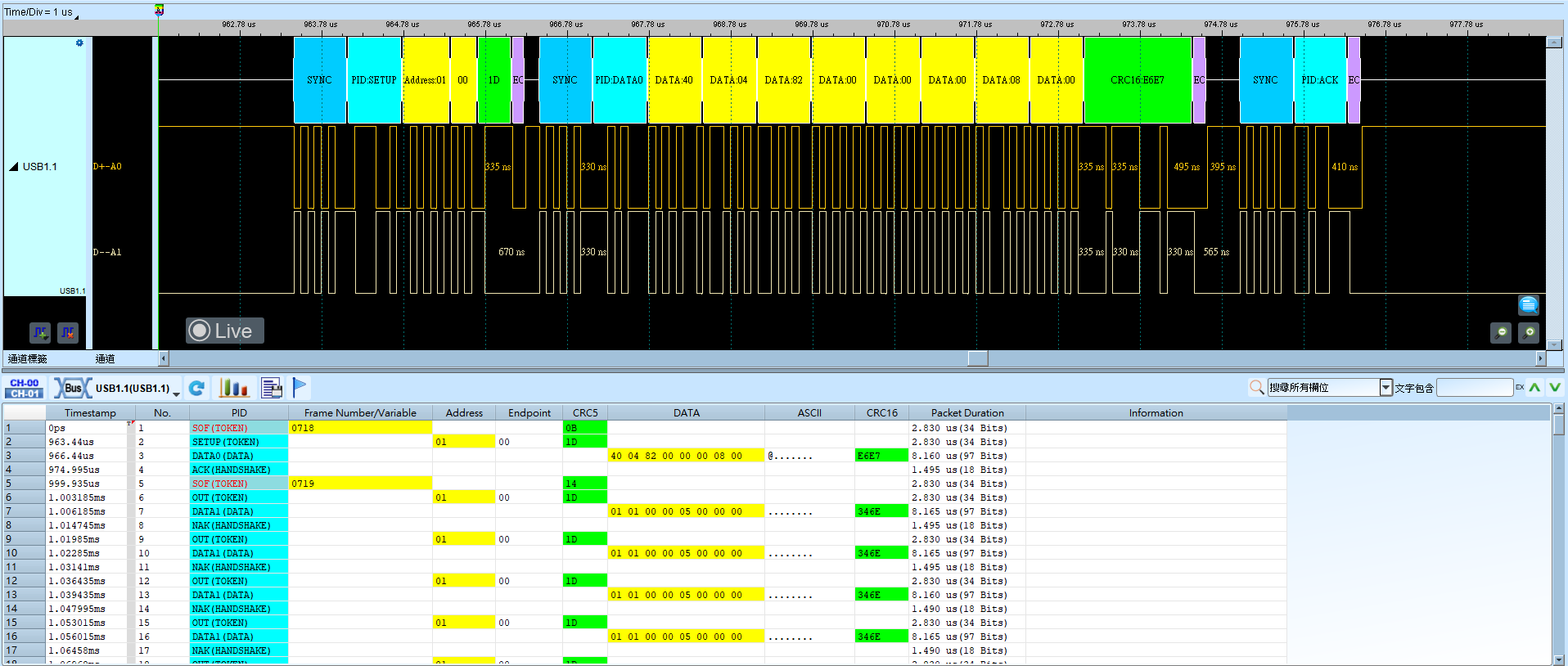Image resolution: width=1568 pixels, height=666 pixels.
Task: Click the D--A1 channel label
Action: [107, 253]
